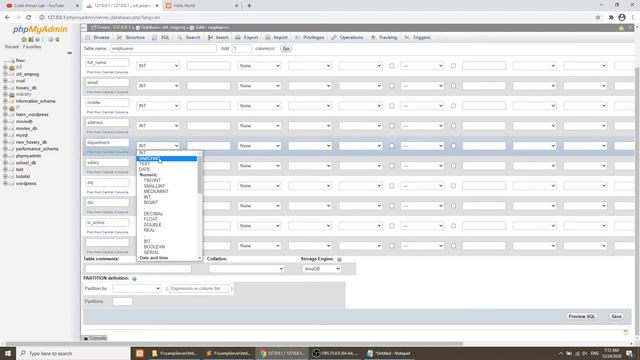Expand the hosiery_db database tree node
The width and height of the screenshot is (640, 360).
click(5, 88)
